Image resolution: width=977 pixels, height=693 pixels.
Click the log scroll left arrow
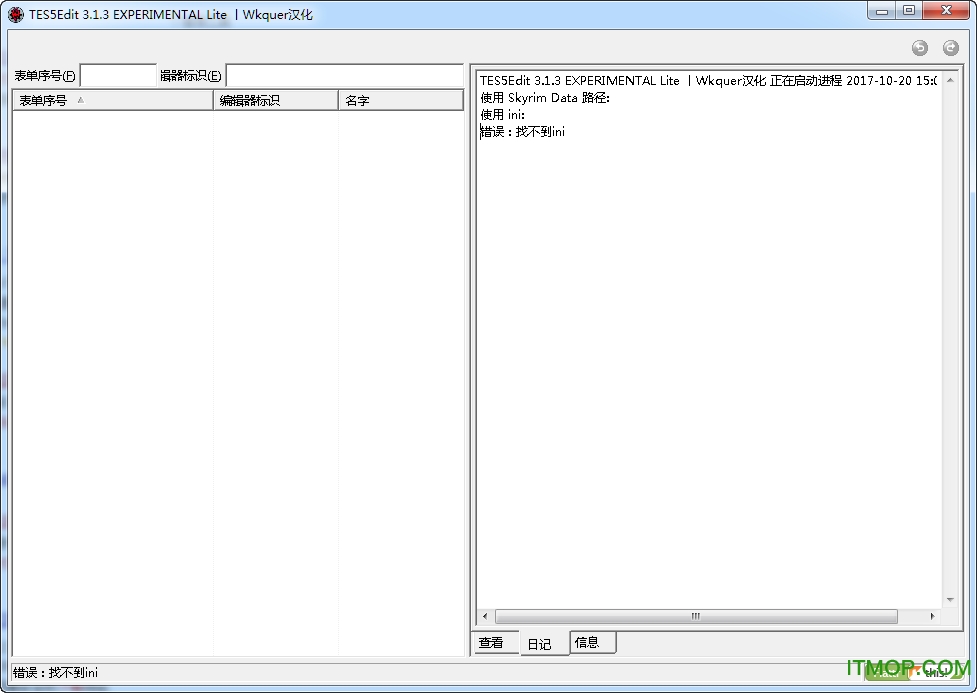pyautogui.click(x=485, y=616)
